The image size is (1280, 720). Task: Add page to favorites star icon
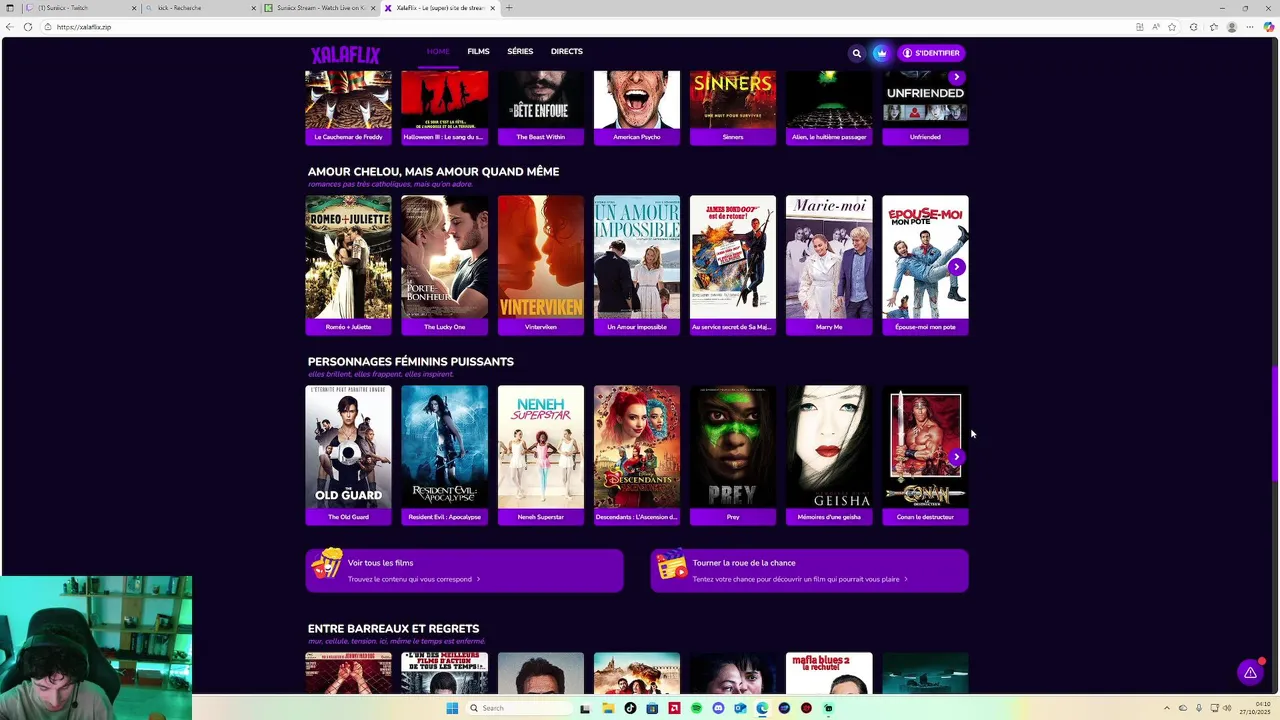pyautogui.click(x=1172, y=27)
